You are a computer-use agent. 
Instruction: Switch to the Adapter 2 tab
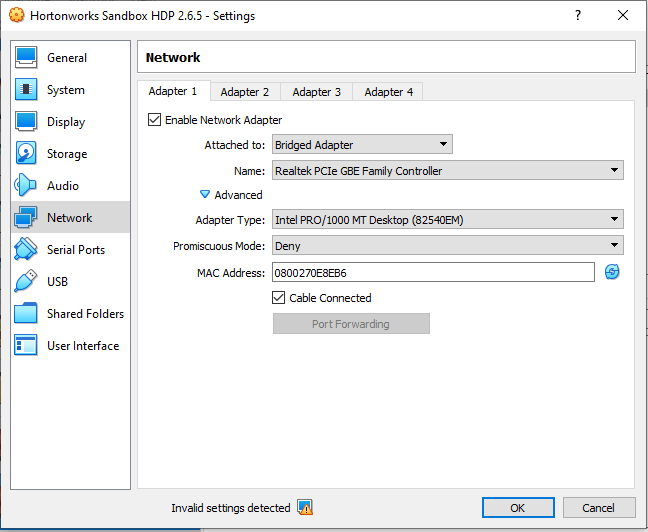click(x=245, y=92)
